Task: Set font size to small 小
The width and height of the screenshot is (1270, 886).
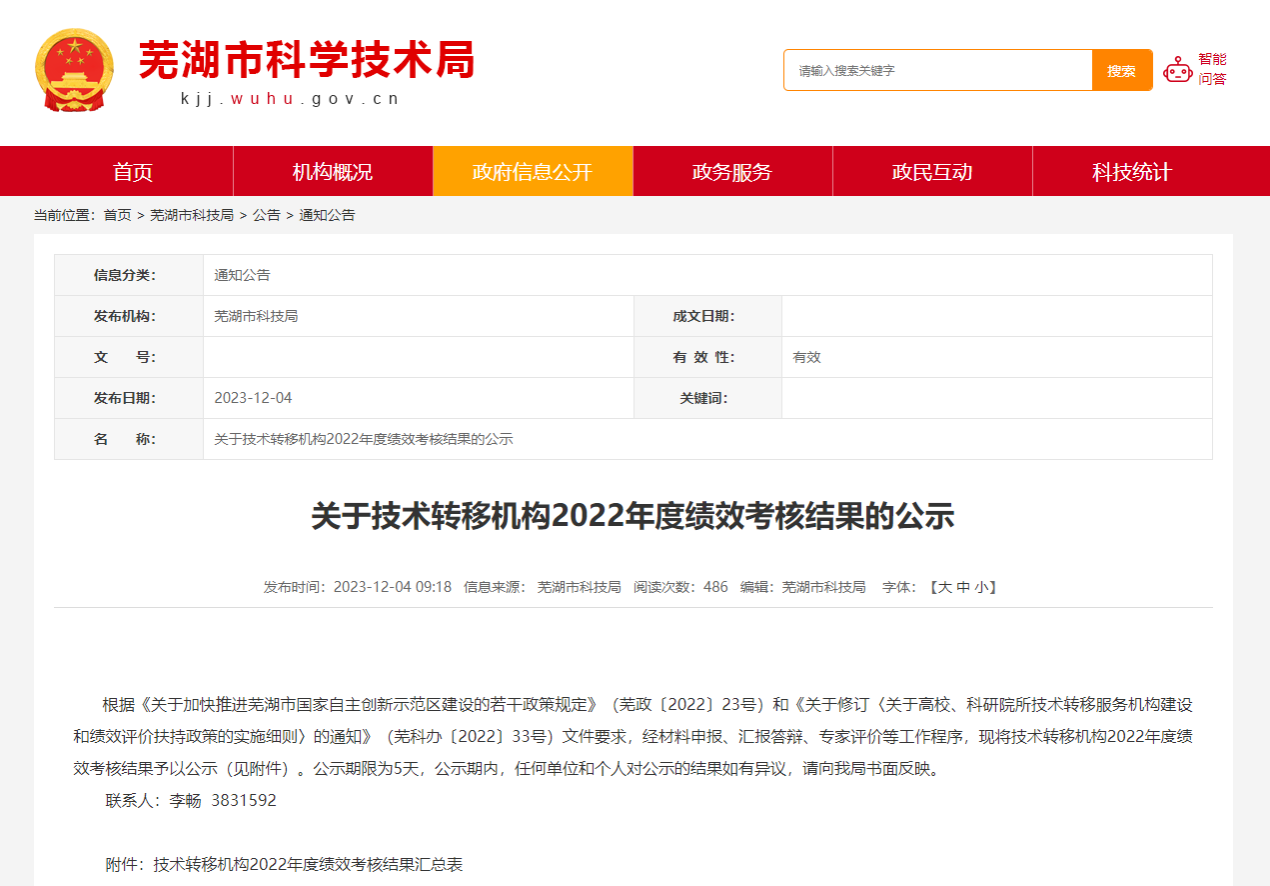Action: pos(981,587)
